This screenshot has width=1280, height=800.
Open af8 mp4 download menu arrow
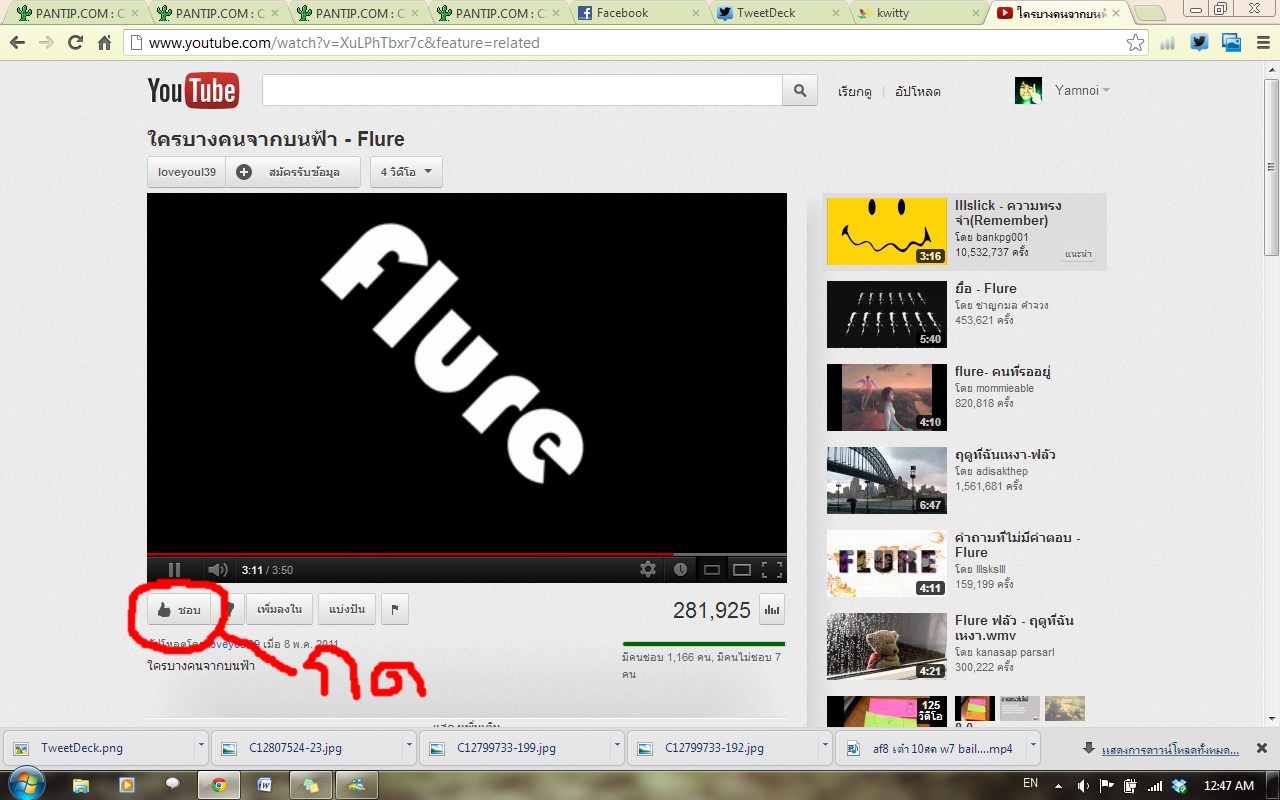1033,747
